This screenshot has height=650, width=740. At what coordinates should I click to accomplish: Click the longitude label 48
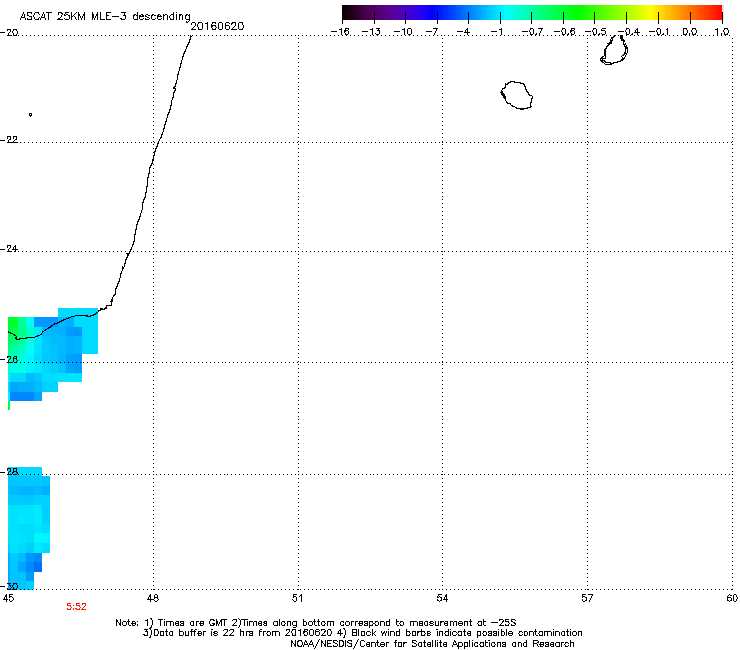point(152,599)
